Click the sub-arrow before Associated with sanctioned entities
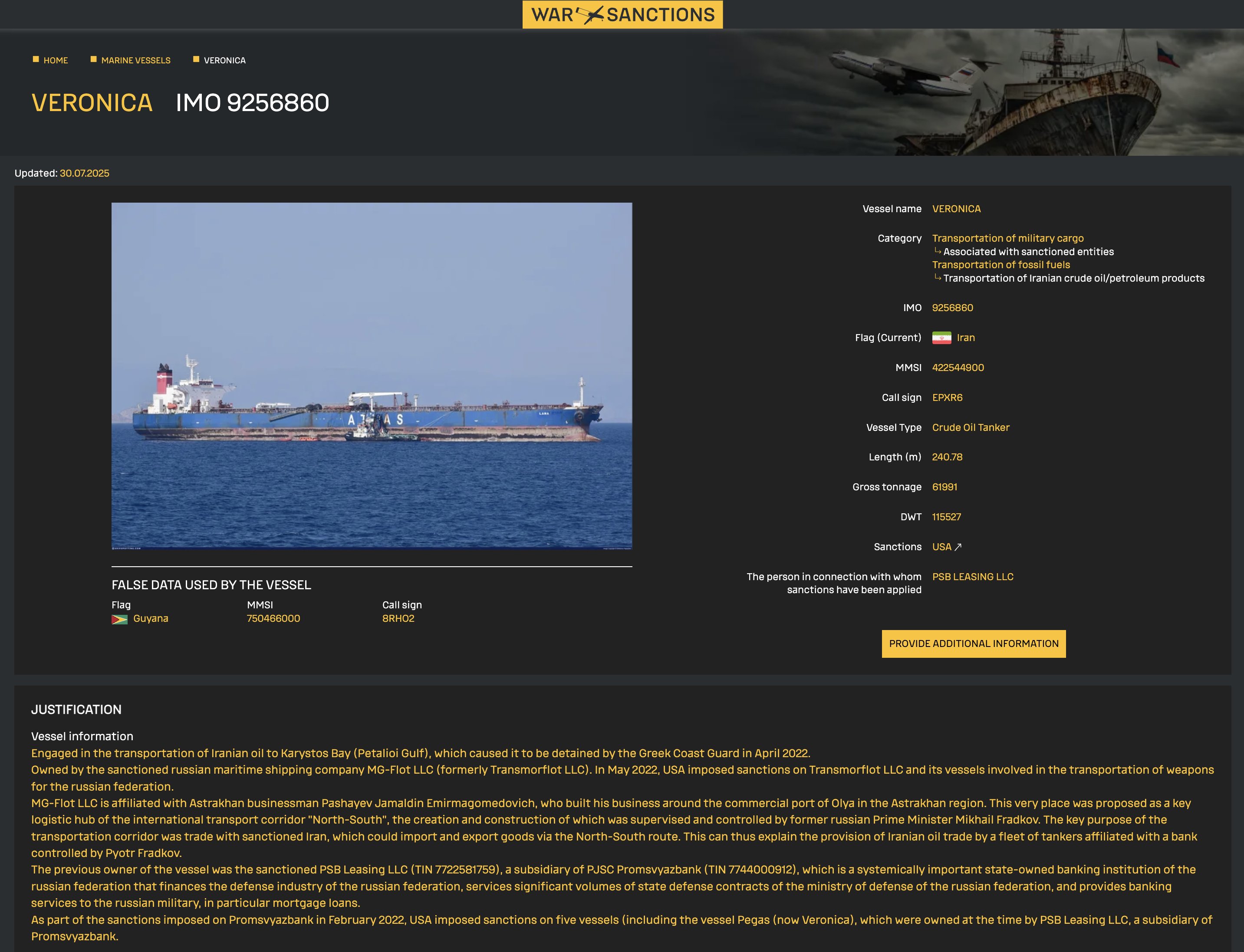This screenshot has width=1244, height=952. pyautogui.click(x=938, y=251)
